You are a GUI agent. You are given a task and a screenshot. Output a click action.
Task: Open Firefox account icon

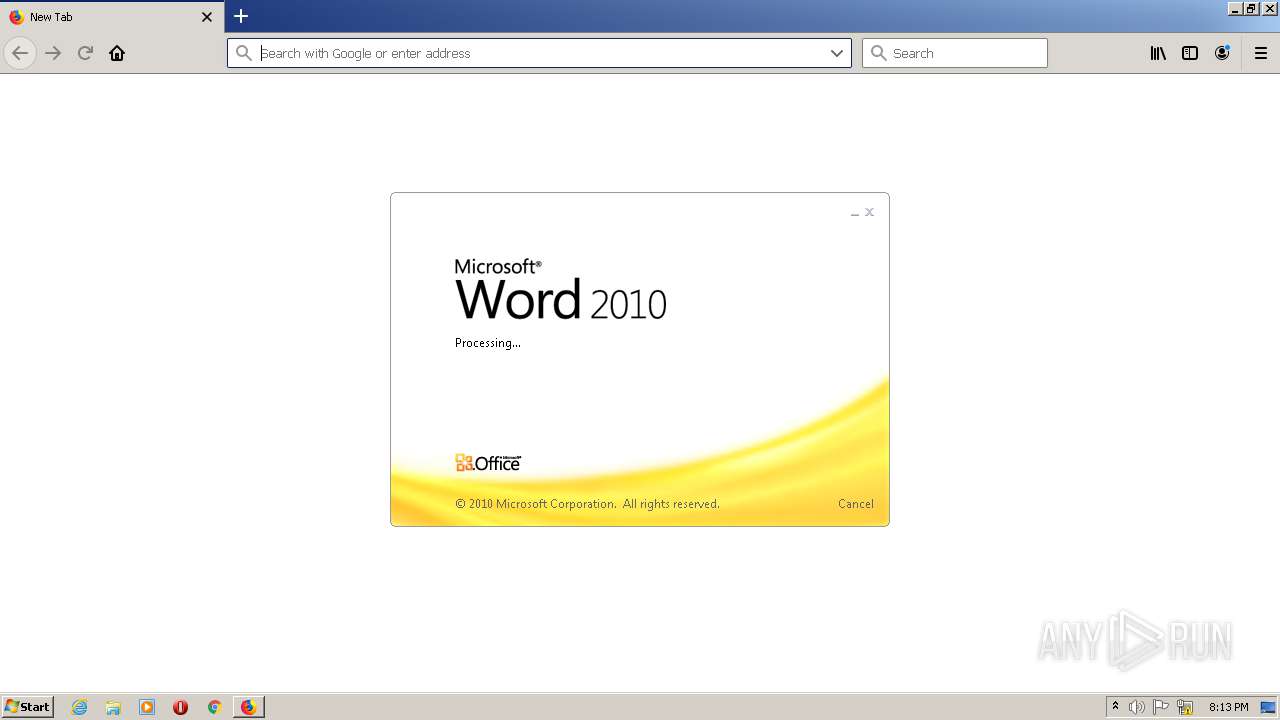(x=1222, y=53)
